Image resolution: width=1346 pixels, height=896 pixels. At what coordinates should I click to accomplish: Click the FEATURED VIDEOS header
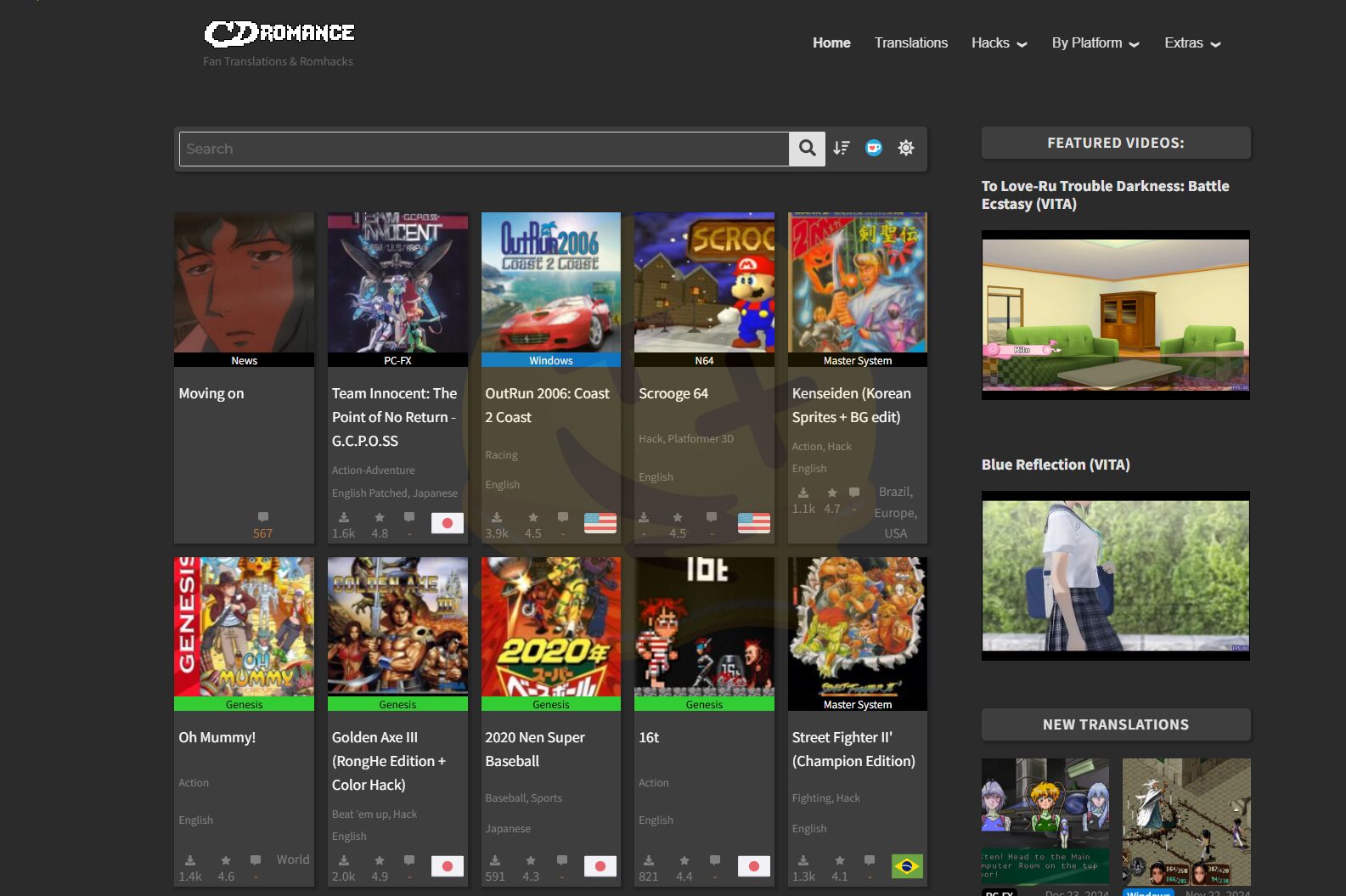point(1116,143)
